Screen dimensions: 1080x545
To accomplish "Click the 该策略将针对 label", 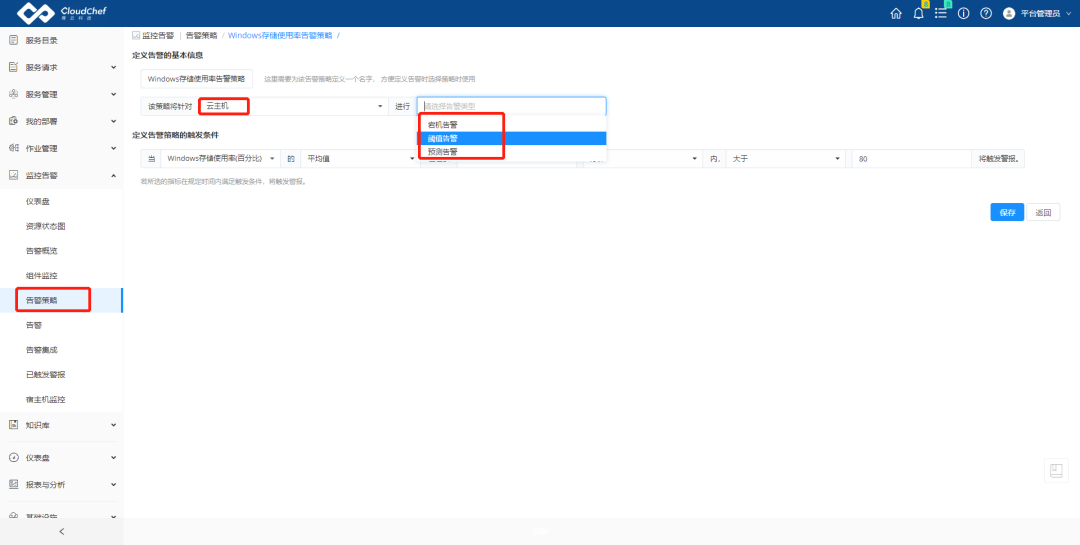I will coord(169,107).
